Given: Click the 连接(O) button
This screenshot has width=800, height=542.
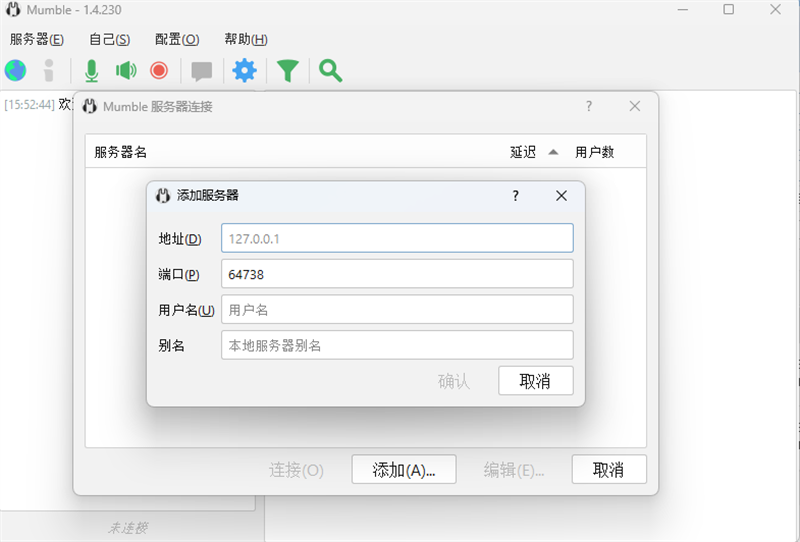Looking at the screenshot, I should [296, 470].
